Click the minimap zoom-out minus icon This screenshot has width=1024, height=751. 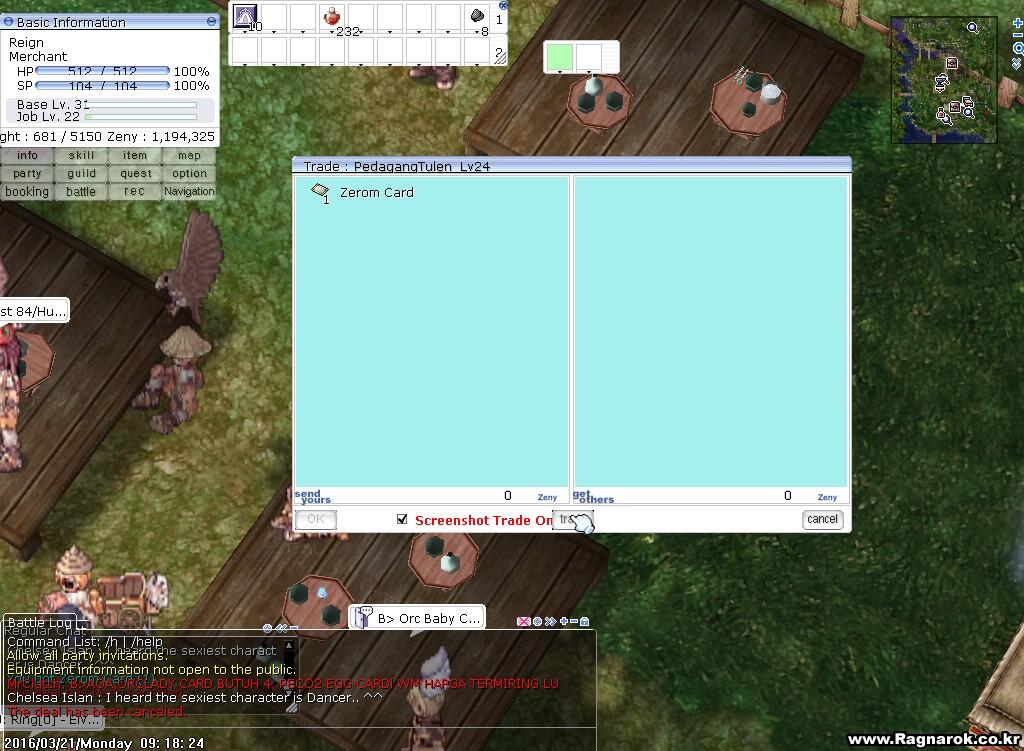(x=1017, y=35)
